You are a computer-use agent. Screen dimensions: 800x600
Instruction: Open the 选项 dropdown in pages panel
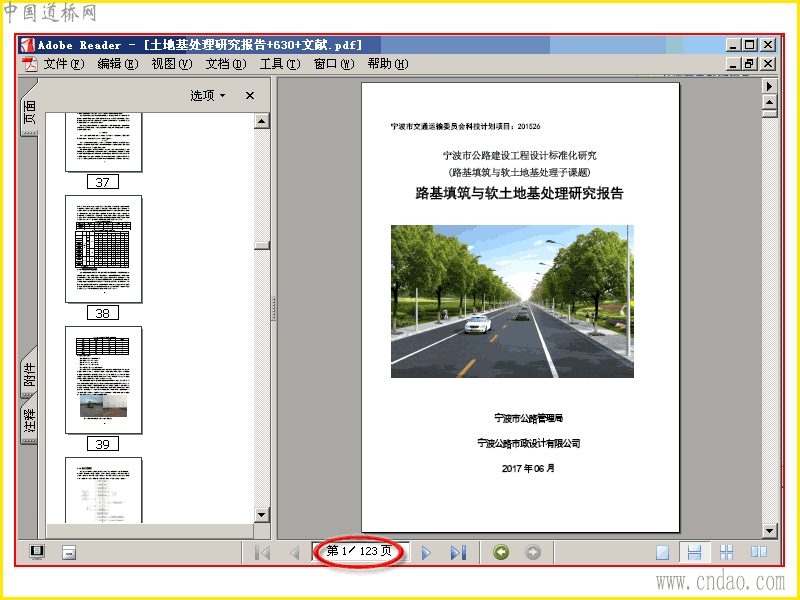click(x=208, y=95)
